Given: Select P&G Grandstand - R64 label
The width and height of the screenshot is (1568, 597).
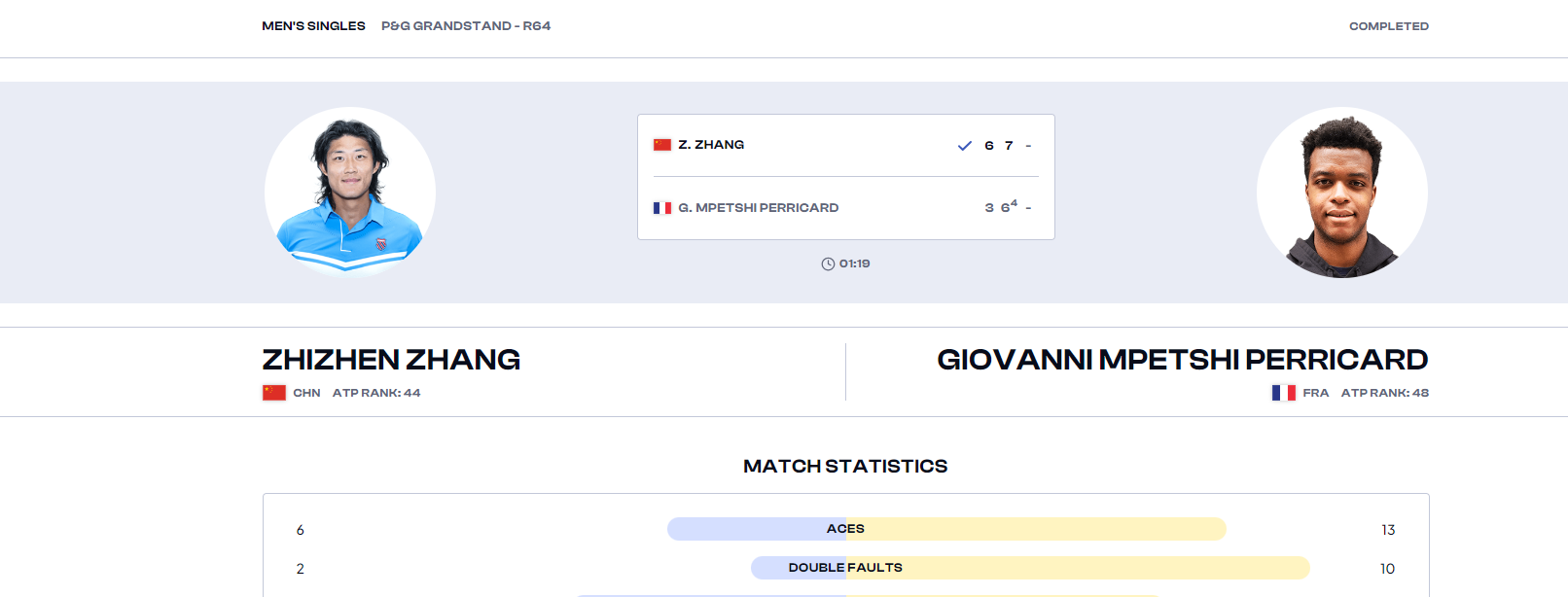Looking at the screenshot, I should coord(466,26).
